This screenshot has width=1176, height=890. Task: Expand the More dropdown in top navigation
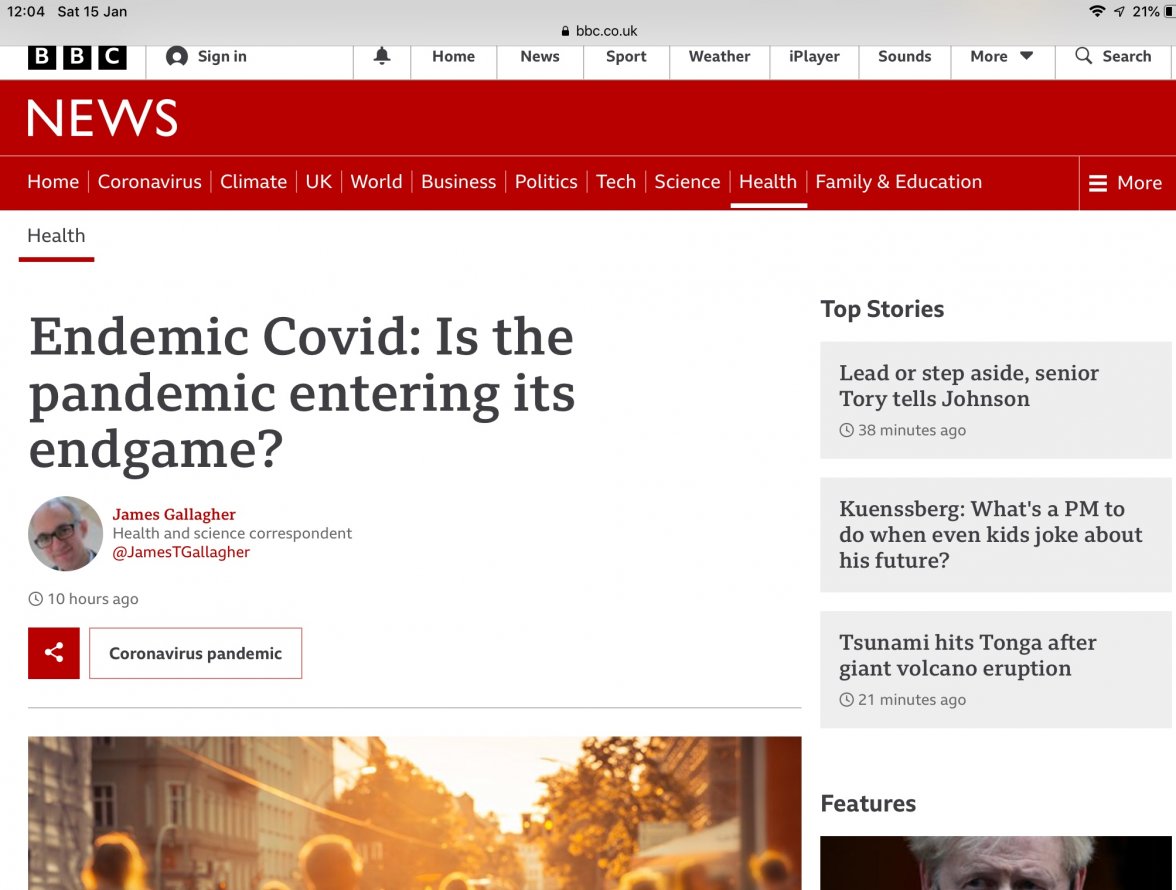[1001, 57]
